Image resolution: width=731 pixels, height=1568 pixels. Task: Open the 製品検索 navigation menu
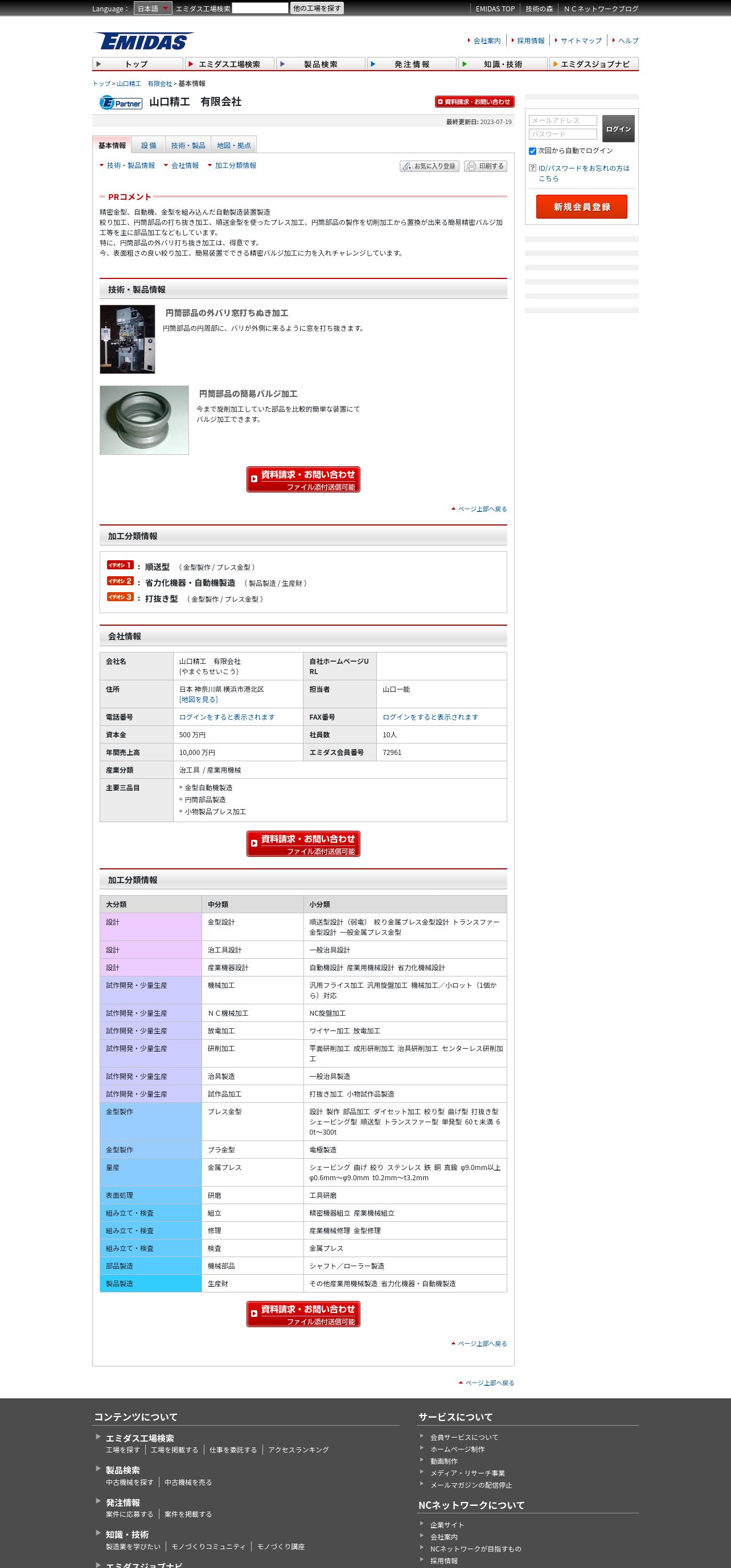pyautogui.click(x=320, y=64)
